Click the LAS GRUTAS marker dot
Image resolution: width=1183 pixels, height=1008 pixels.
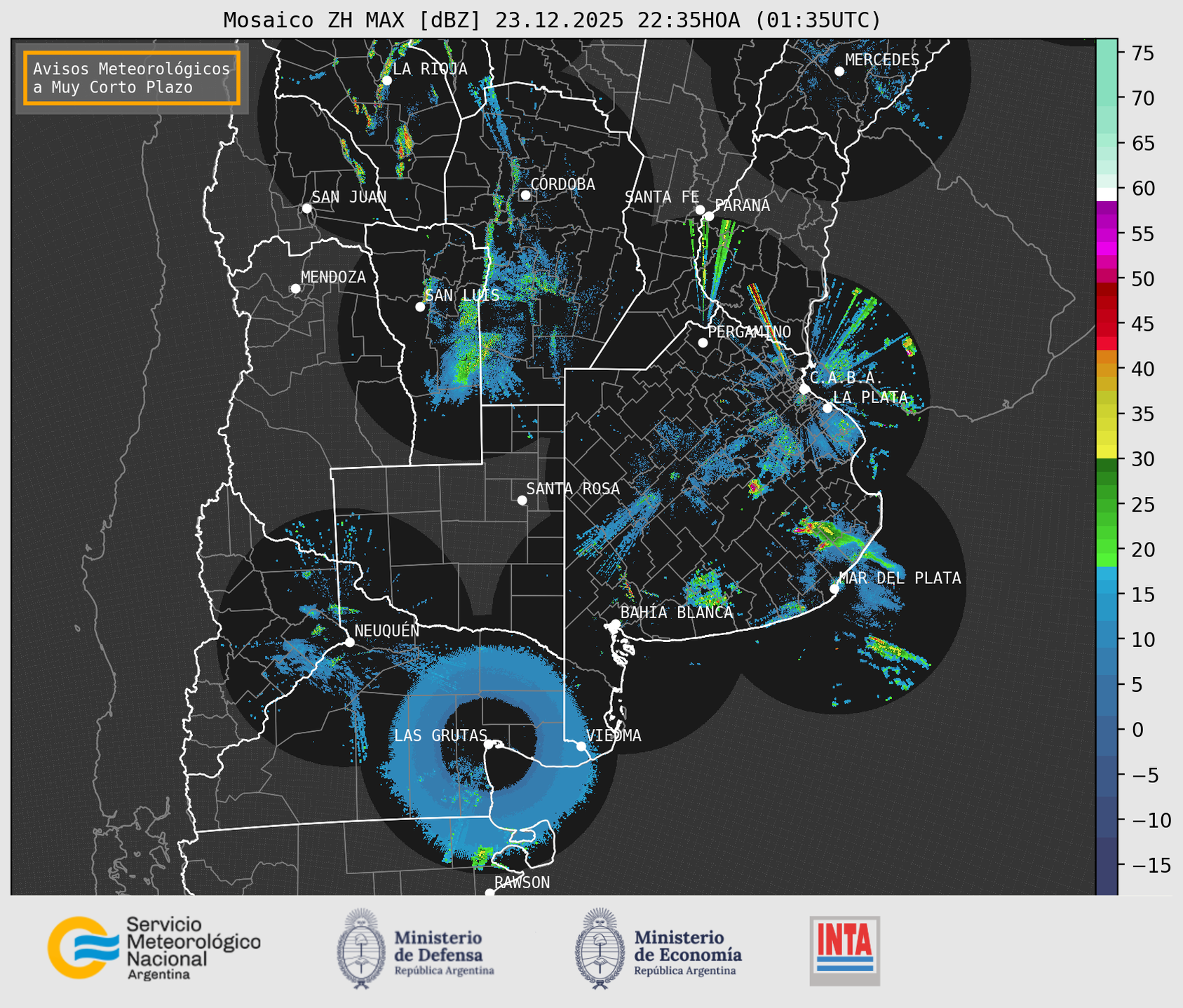489,744
